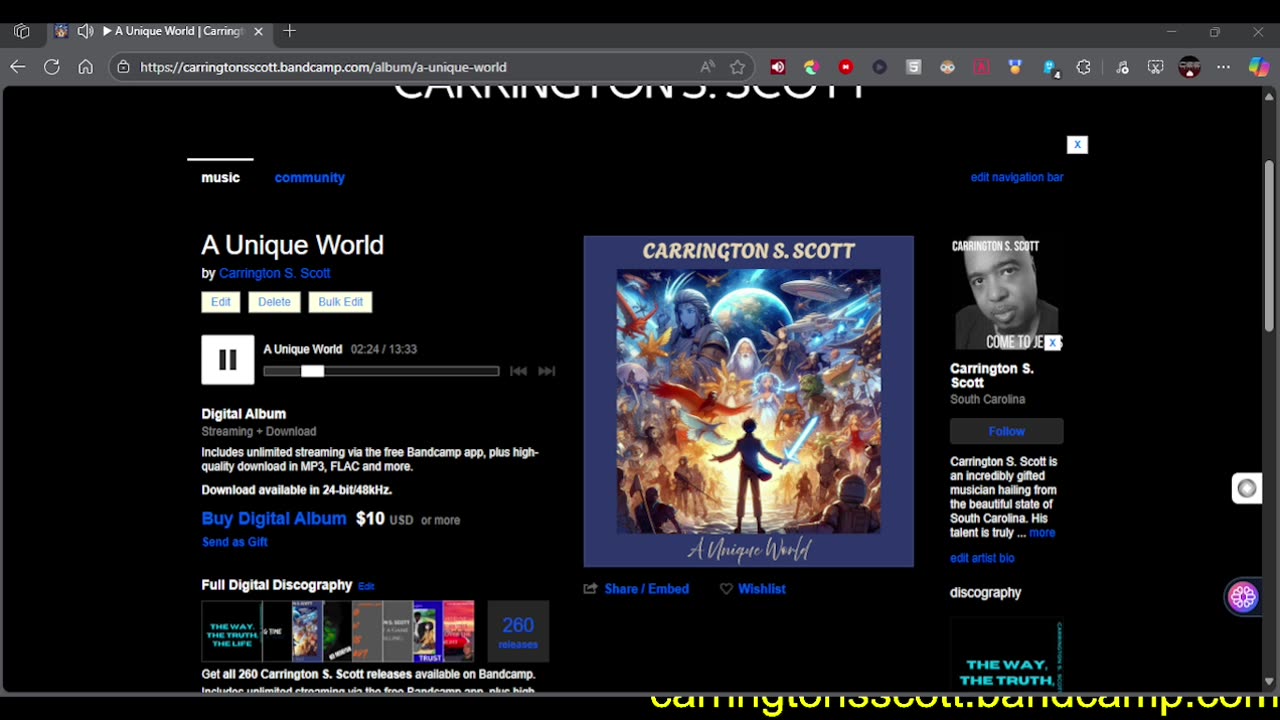Viewport: 1280px width, 720px height.
Task: Add this page to favorites
Action: [x=737, y=67]
